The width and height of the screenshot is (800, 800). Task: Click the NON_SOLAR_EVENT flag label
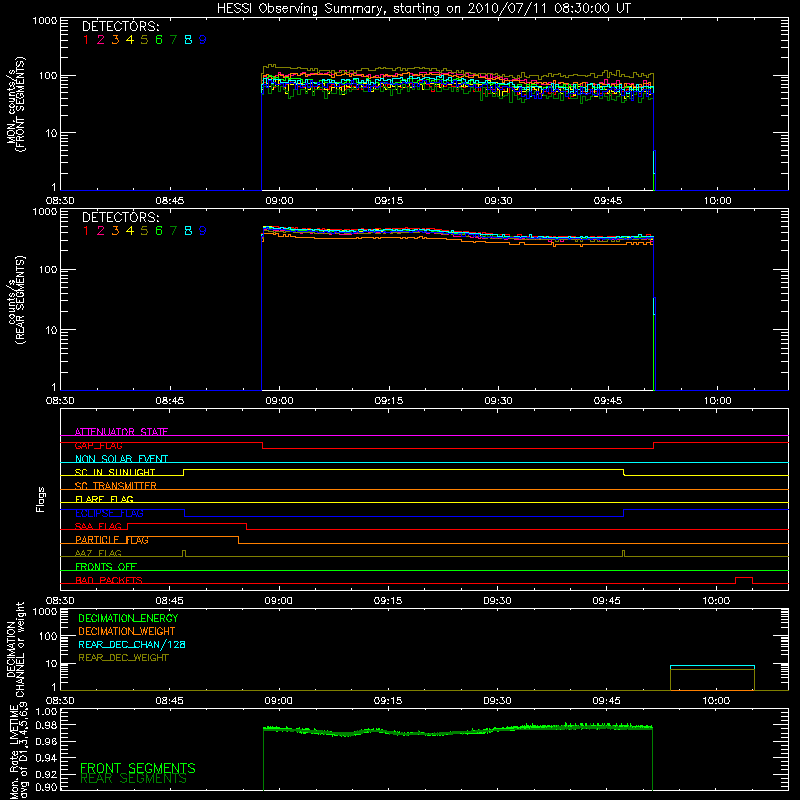click(121, 459)
